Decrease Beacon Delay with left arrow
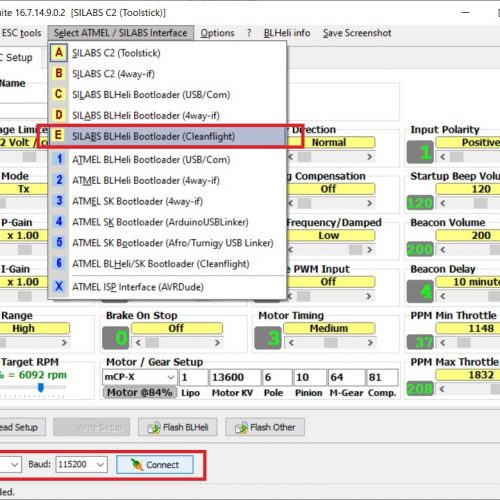Viewport: 500px width, 500px height. click(443, 296)
